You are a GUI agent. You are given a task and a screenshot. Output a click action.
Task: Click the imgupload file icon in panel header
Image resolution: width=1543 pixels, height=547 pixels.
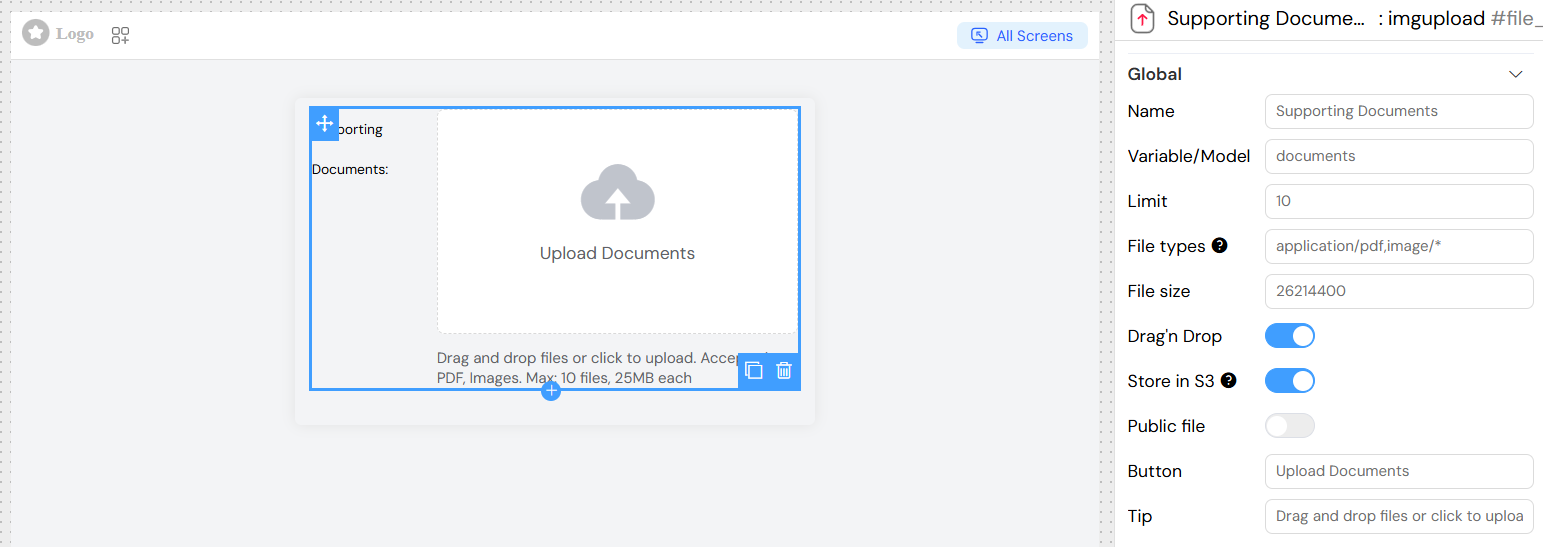[1142, 19]
